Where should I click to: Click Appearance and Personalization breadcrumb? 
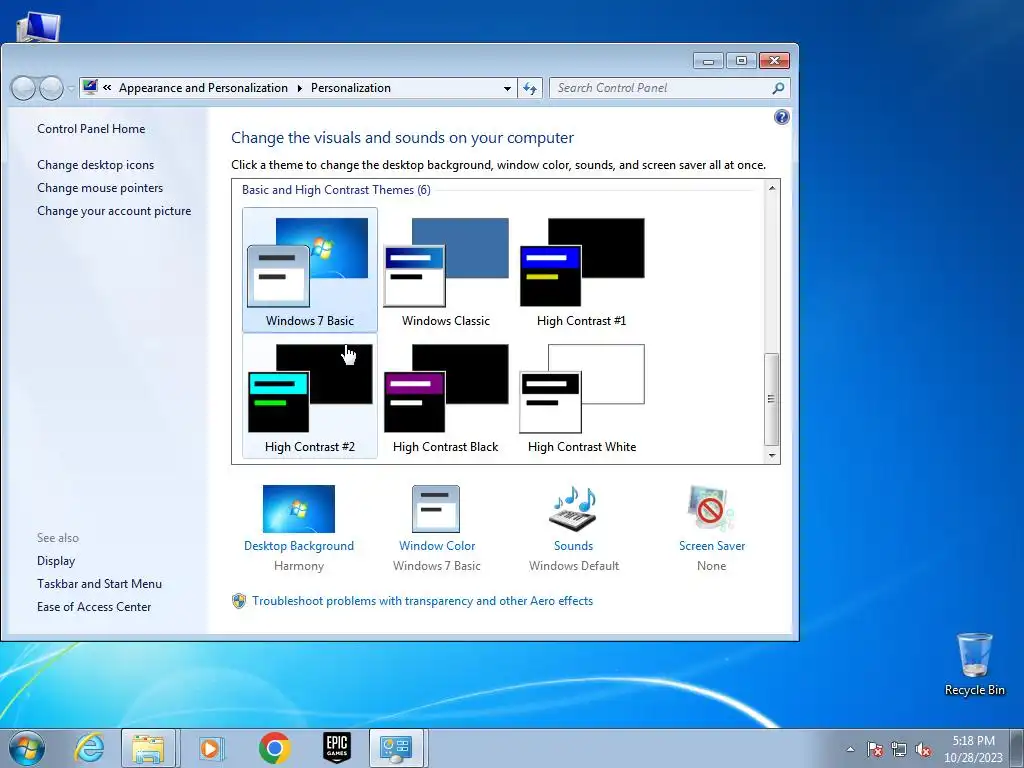point(203,88)
